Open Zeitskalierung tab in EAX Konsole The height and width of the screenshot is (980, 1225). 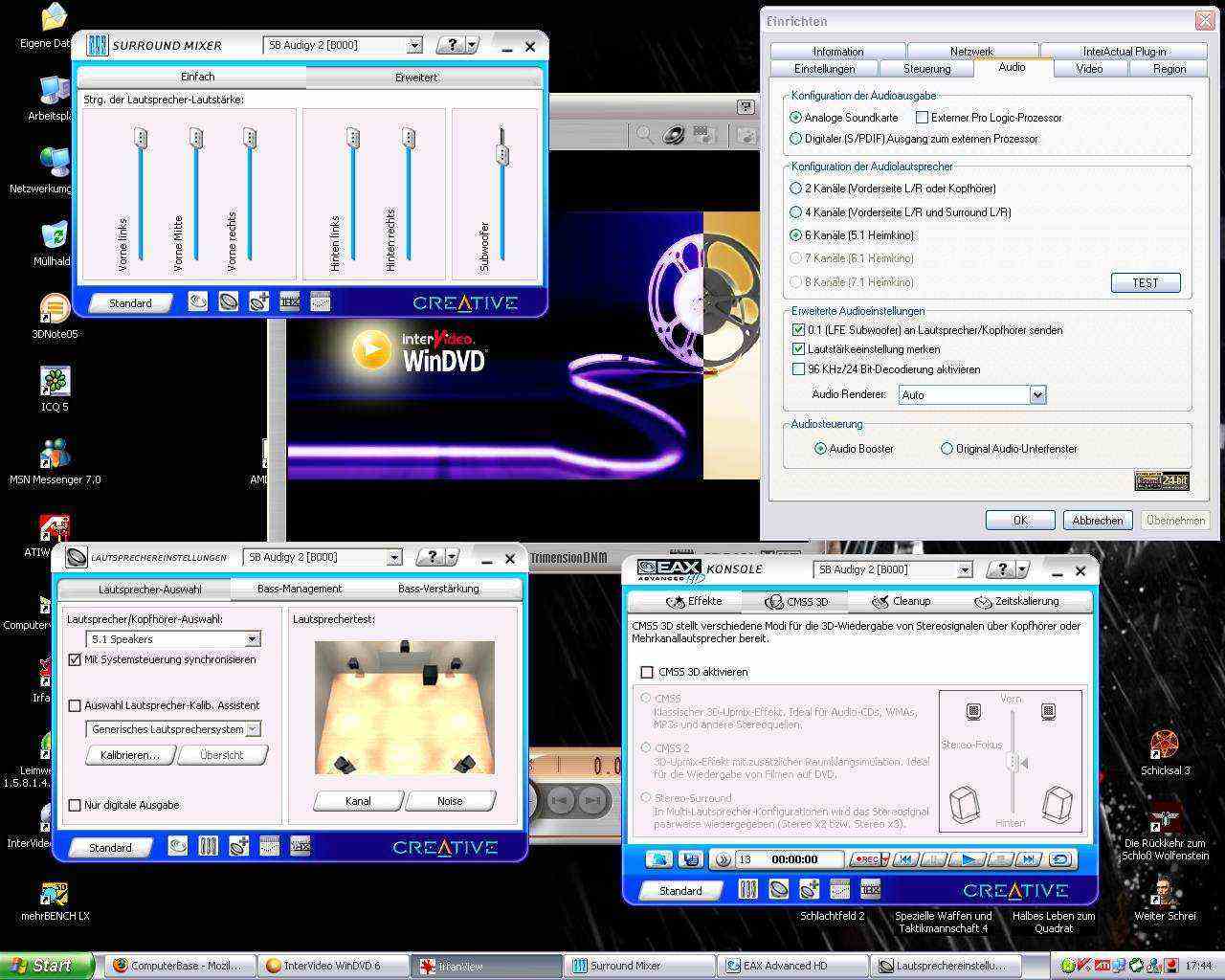pyautogui.click(x=1016, y=601)
